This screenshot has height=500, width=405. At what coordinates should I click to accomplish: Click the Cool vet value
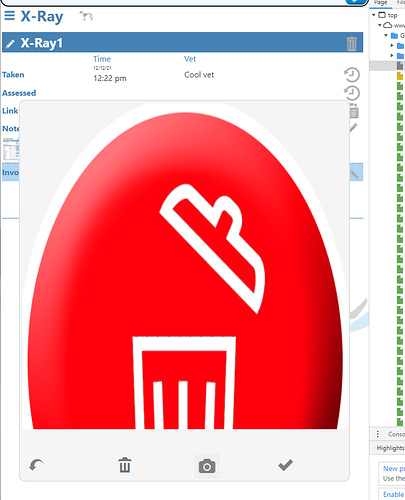click(199, 75)
